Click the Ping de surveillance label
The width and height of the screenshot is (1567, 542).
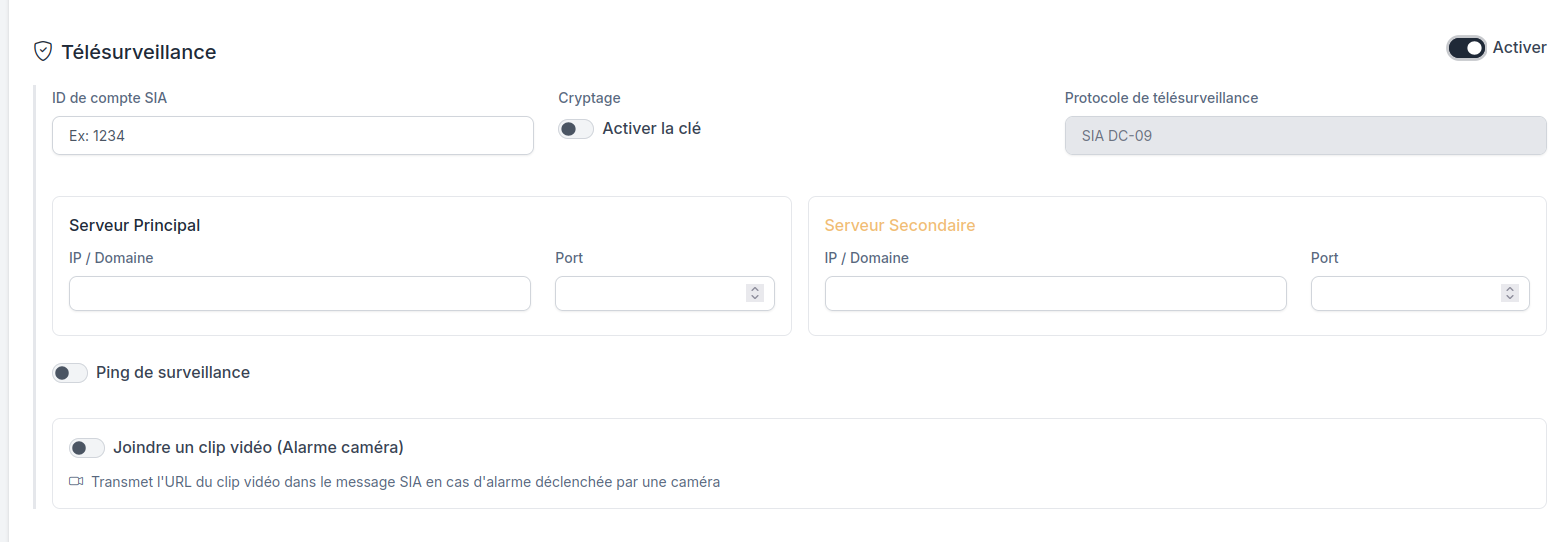coord(173,372)
